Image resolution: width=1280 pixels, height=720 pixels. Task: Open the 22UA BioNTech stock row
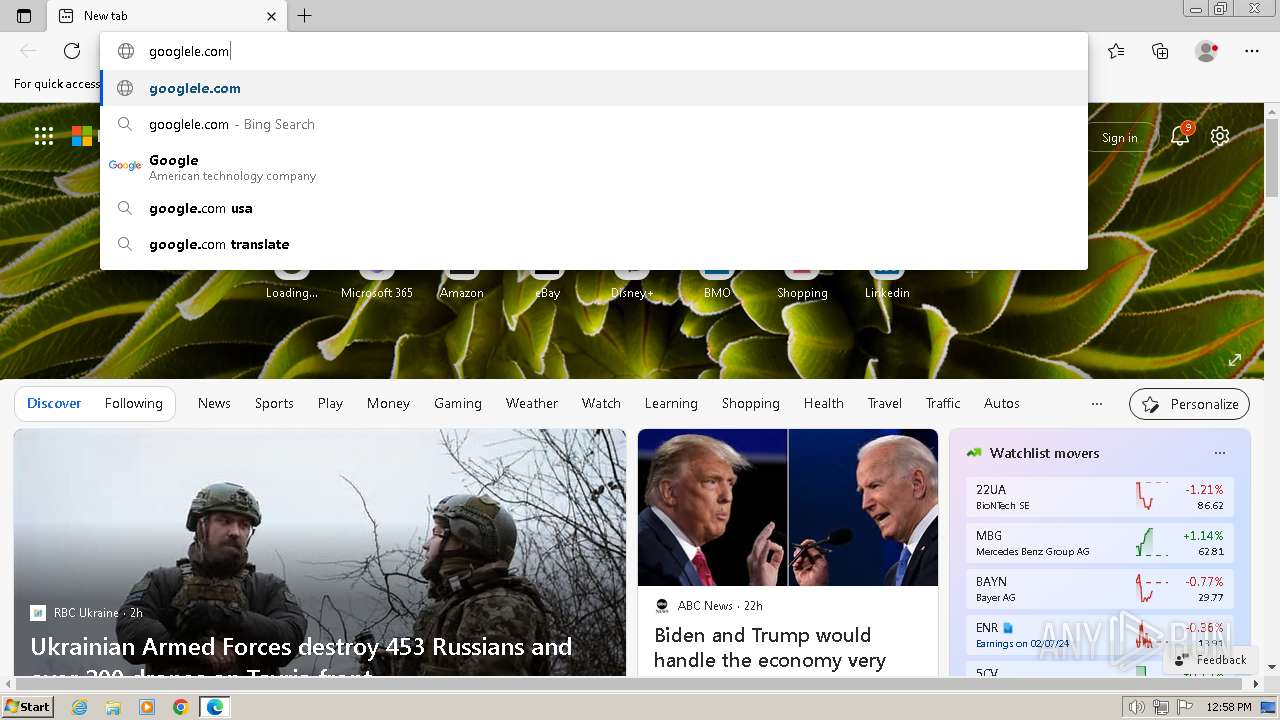tap(1100, 497)
